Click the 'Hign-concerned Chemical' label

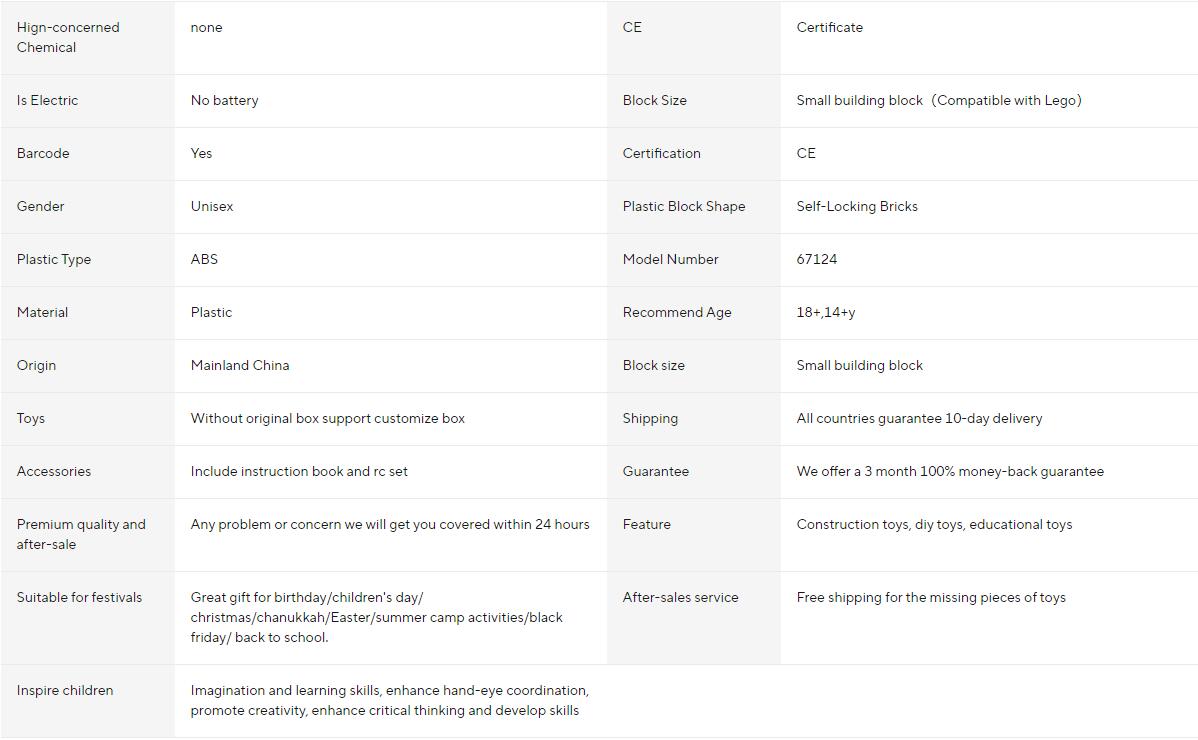pyautogui.click(x=67, y=37)
